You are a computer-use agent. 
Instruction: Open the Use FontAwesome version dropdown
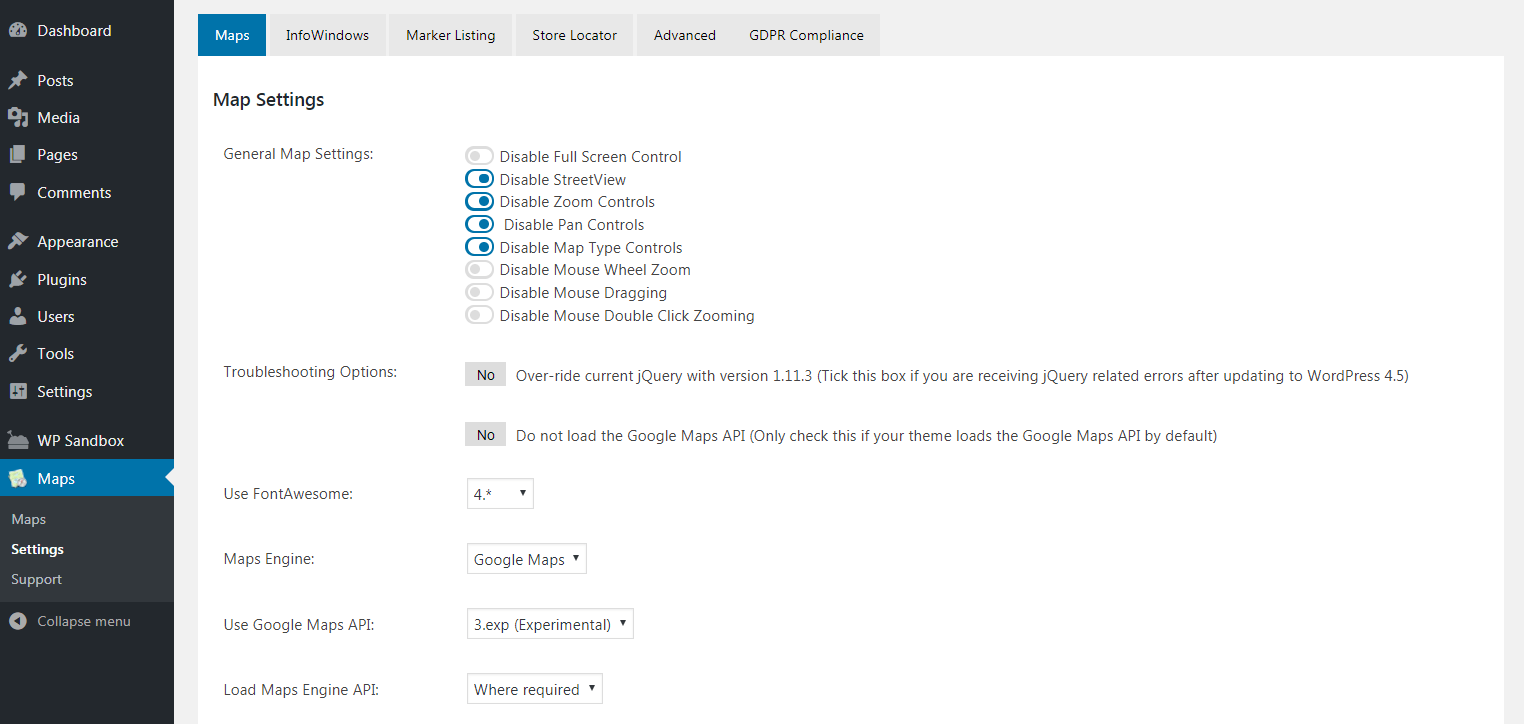pyautogui.click(x=500, y=494)
